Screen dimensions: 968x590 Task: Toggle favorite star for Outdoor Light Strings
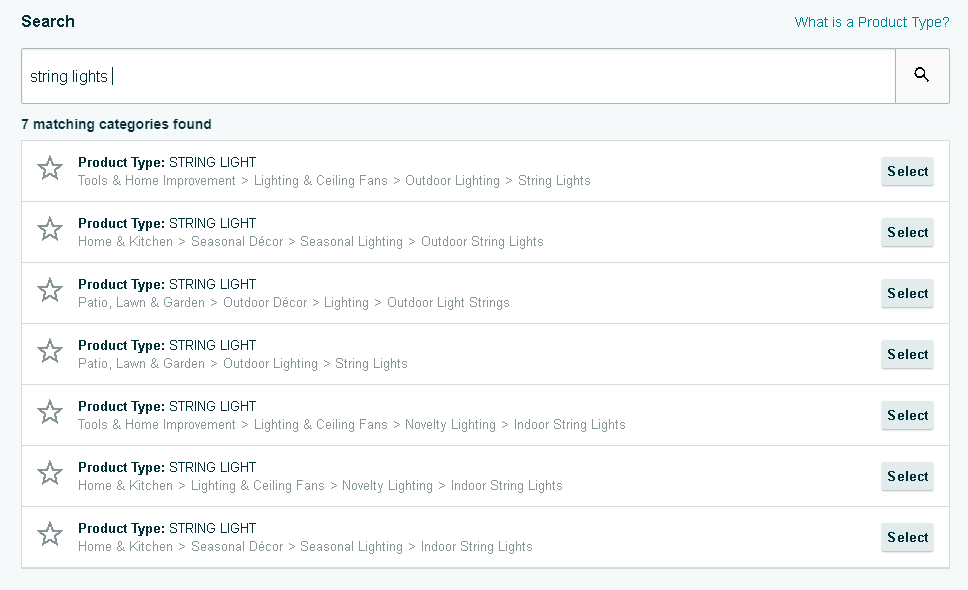[x=50, y=291]
